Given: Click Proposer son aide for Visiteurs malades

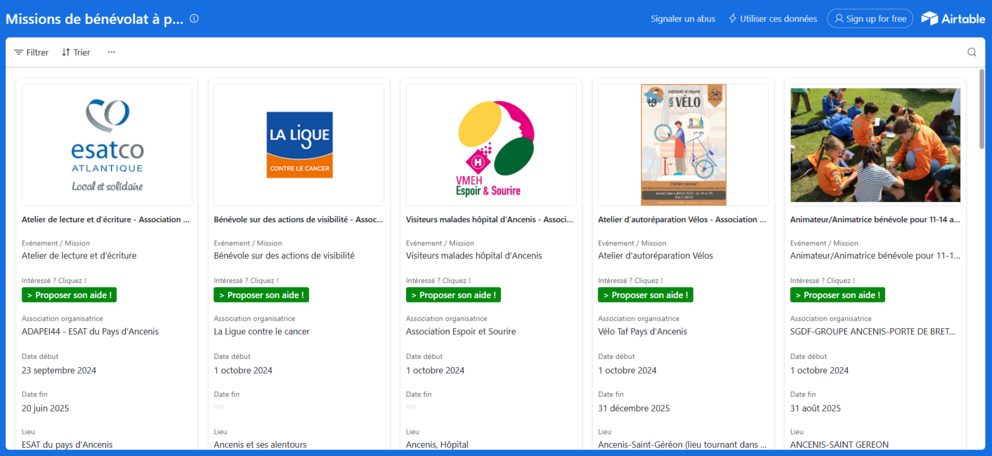Looking at the screenshot, I should pyautogui.click(x=454, y=295).
